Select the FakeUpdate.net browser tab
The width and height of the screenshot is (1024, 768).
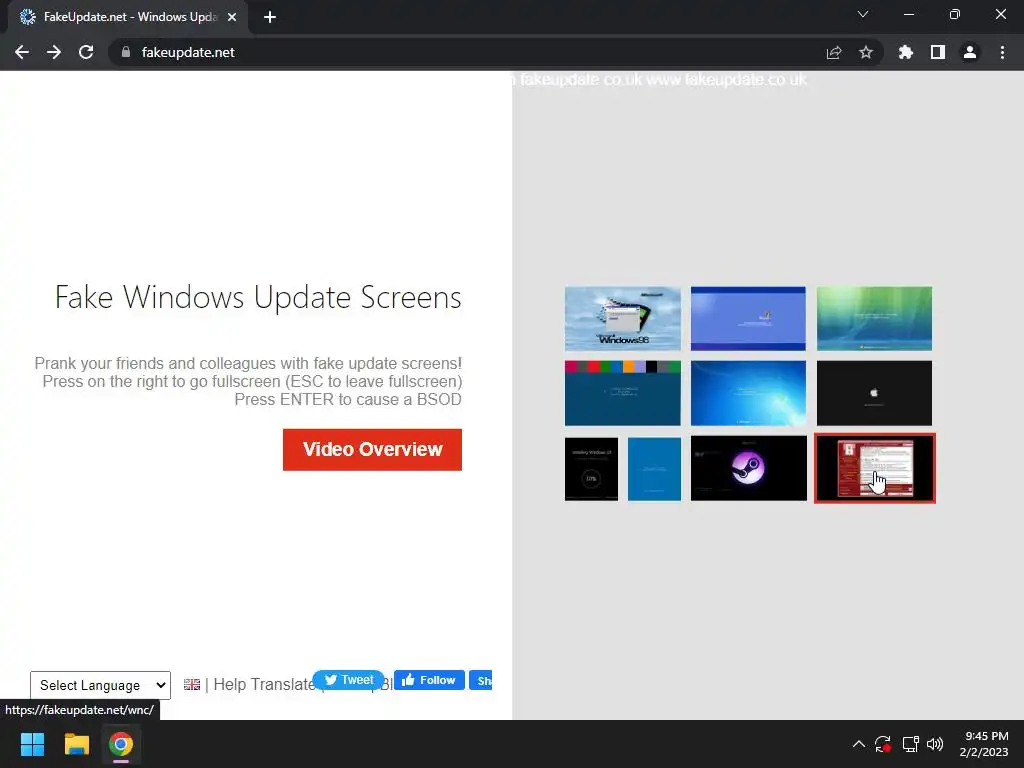pos(127,17)
